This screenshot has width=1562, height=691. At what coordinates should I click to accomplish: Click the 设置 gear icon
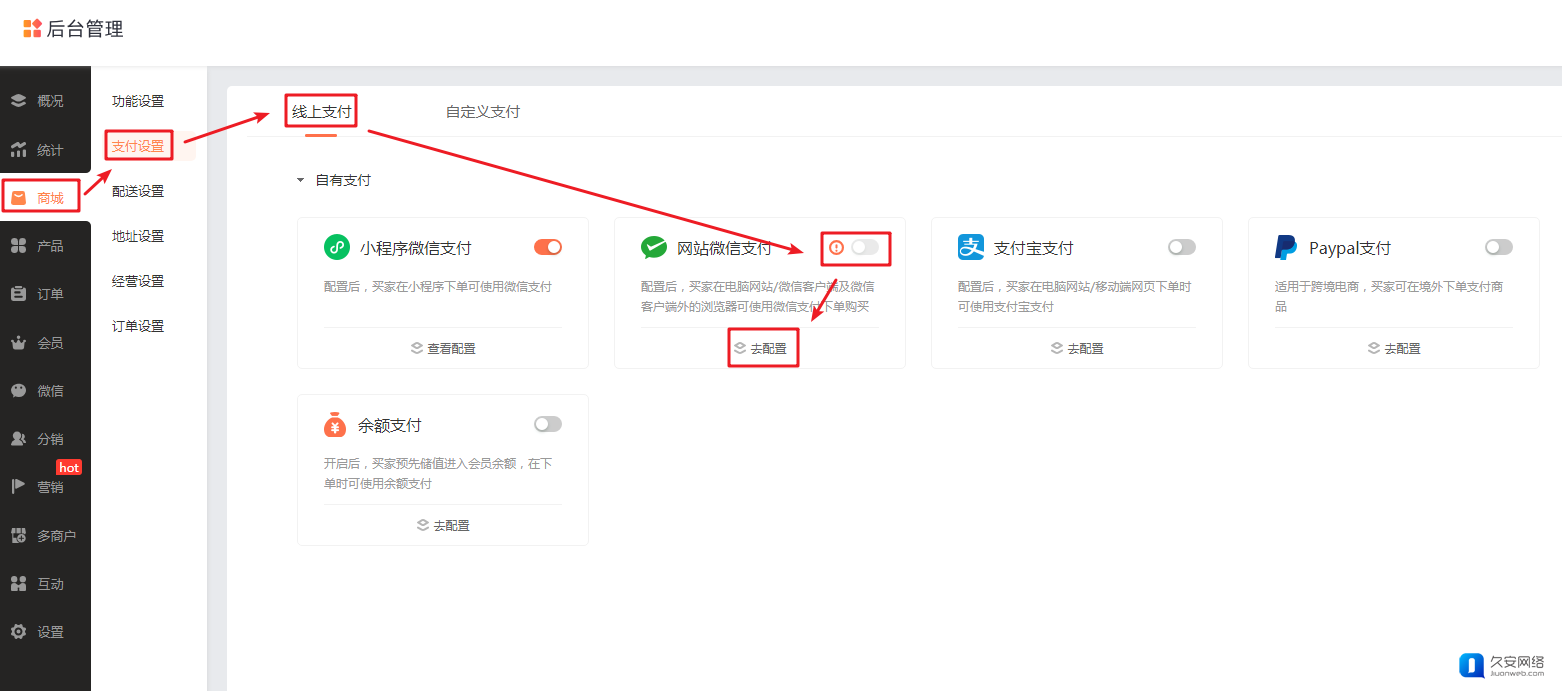tap(18, 632)
